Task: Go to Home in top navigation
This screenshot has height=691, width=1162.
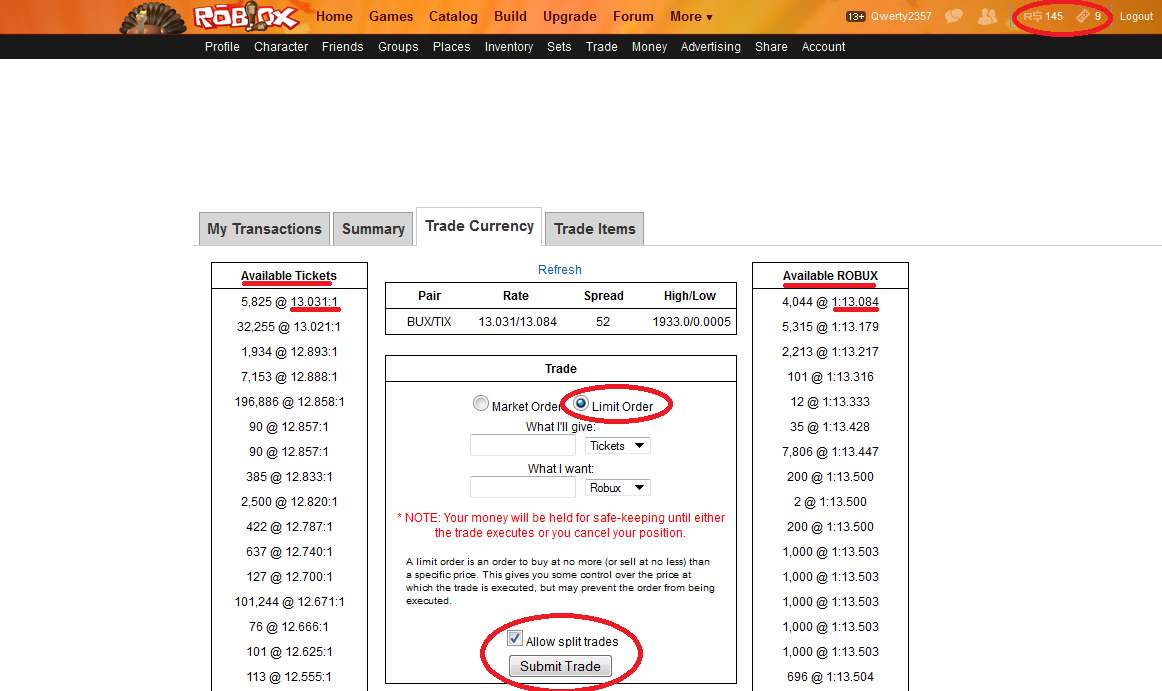Action: coord(334,16)
